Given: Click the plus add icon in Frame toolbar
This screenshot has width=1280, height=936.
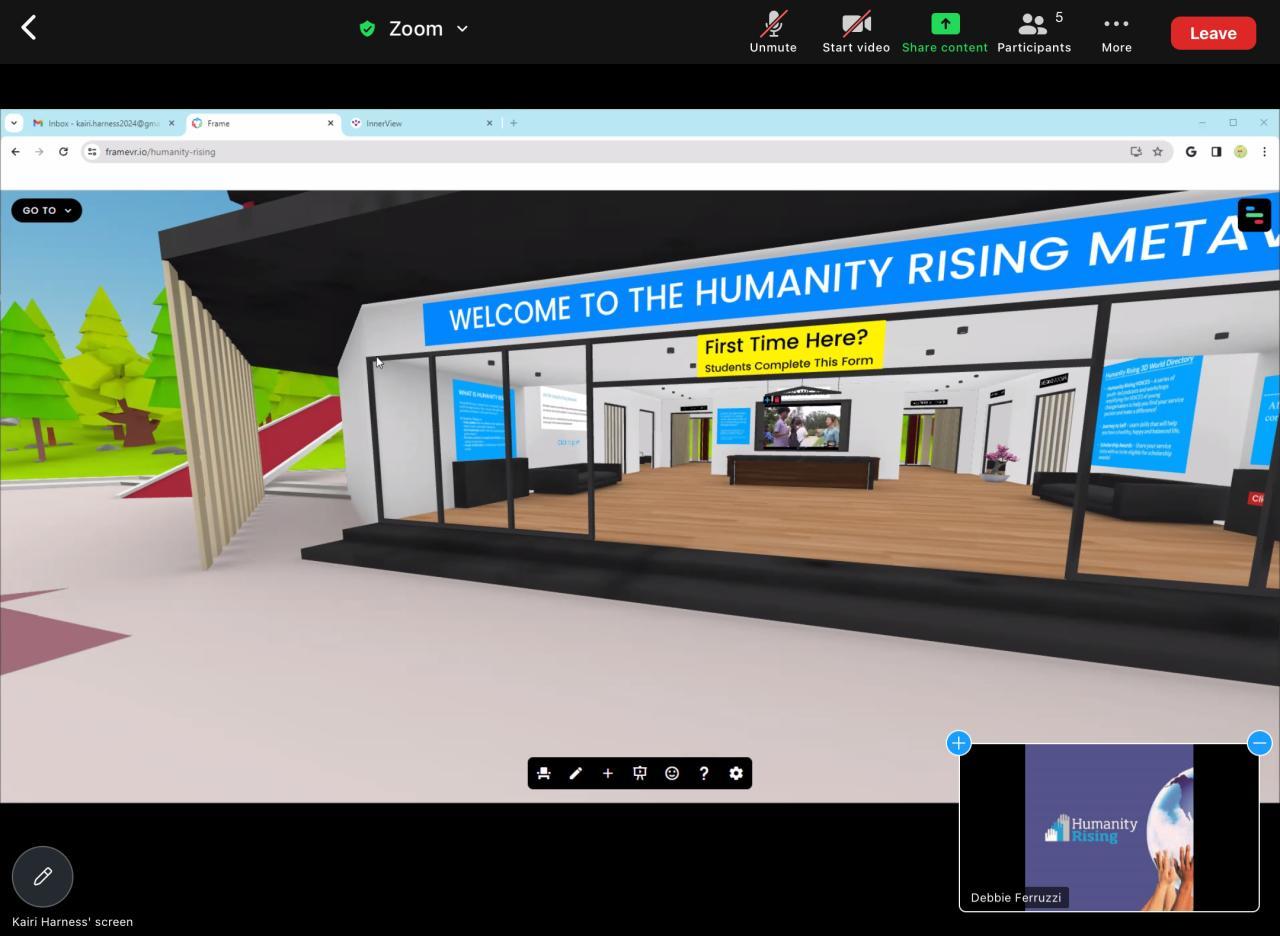Looking at the screenshot, I should tap(608, 773).
